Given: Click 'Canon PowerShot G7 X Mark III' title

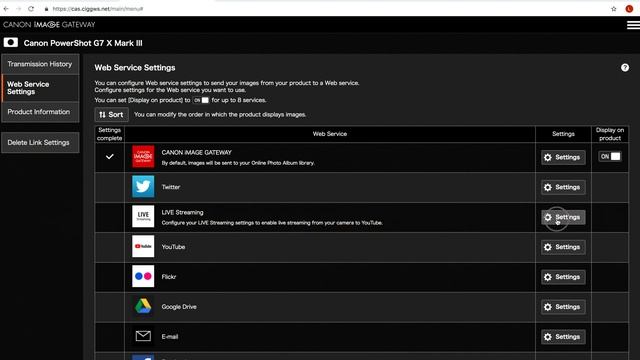Looking at the screenshot, I should pyautogui.click(x=83, y=43).
